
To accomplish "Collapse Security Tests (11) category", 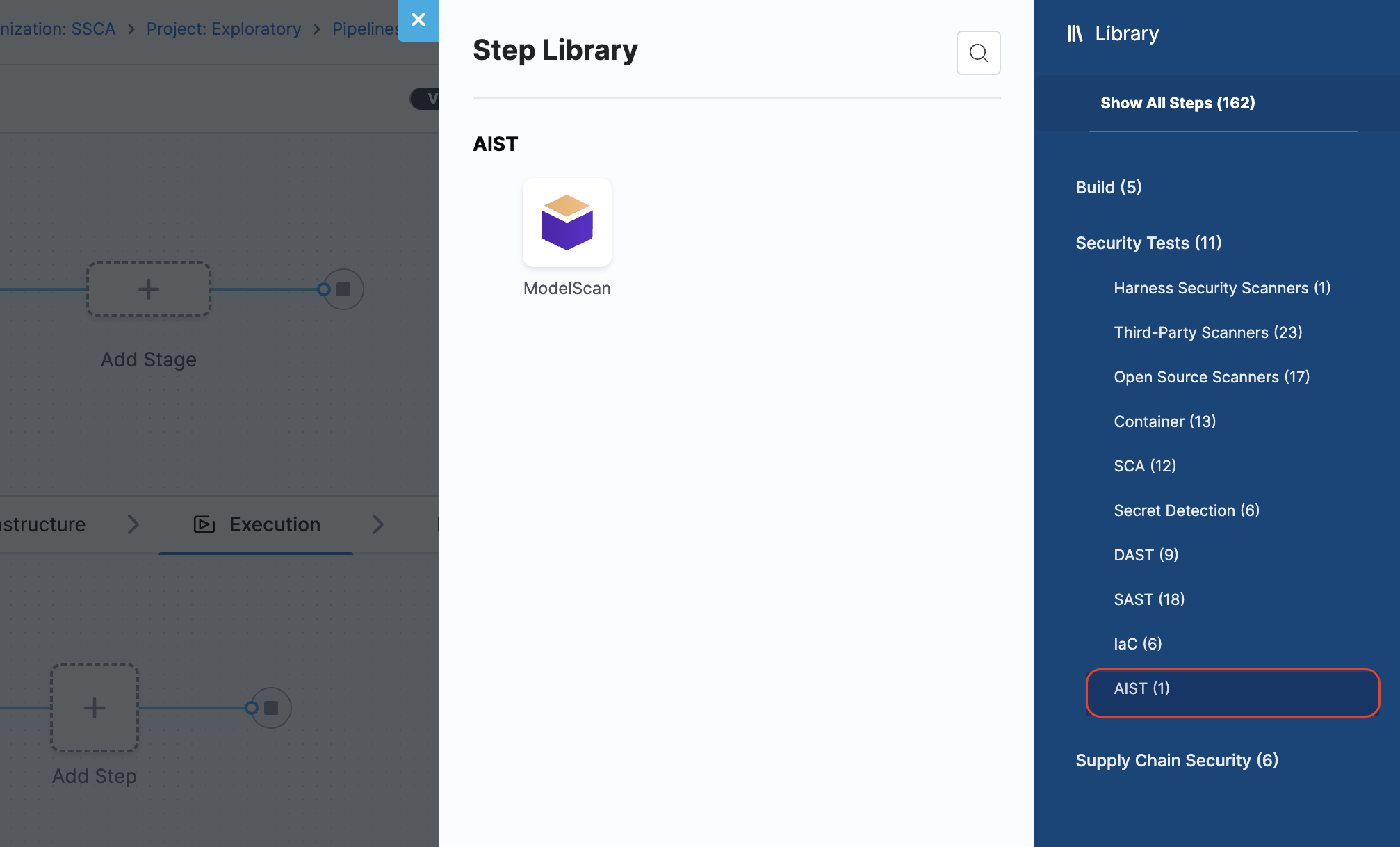I will pos(1148,243).
